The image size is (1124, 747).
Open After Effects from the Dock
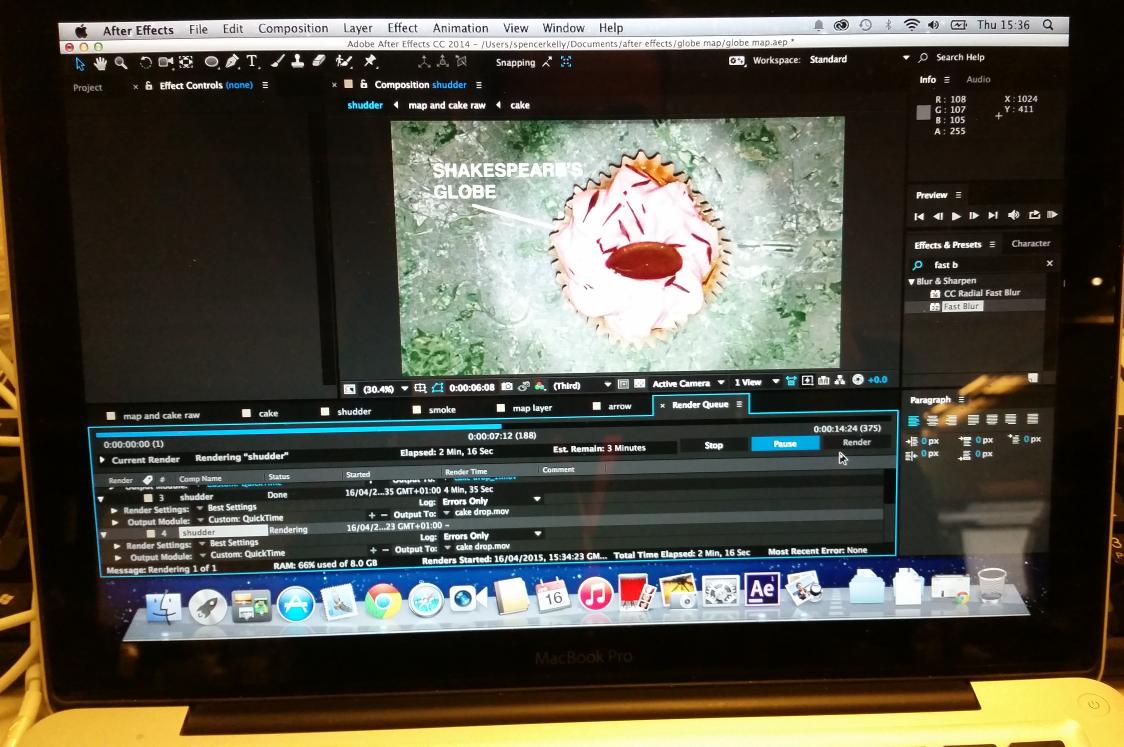click(761, 590)
